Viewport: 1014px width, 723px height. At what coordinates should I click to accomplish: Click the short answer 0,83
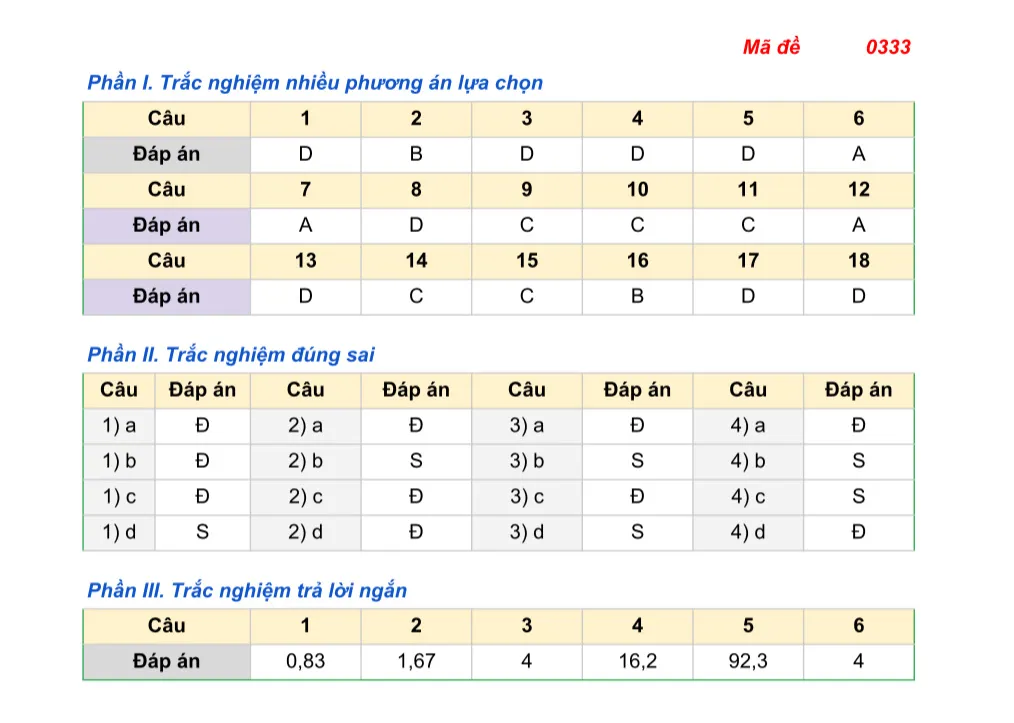click(305, 661)
